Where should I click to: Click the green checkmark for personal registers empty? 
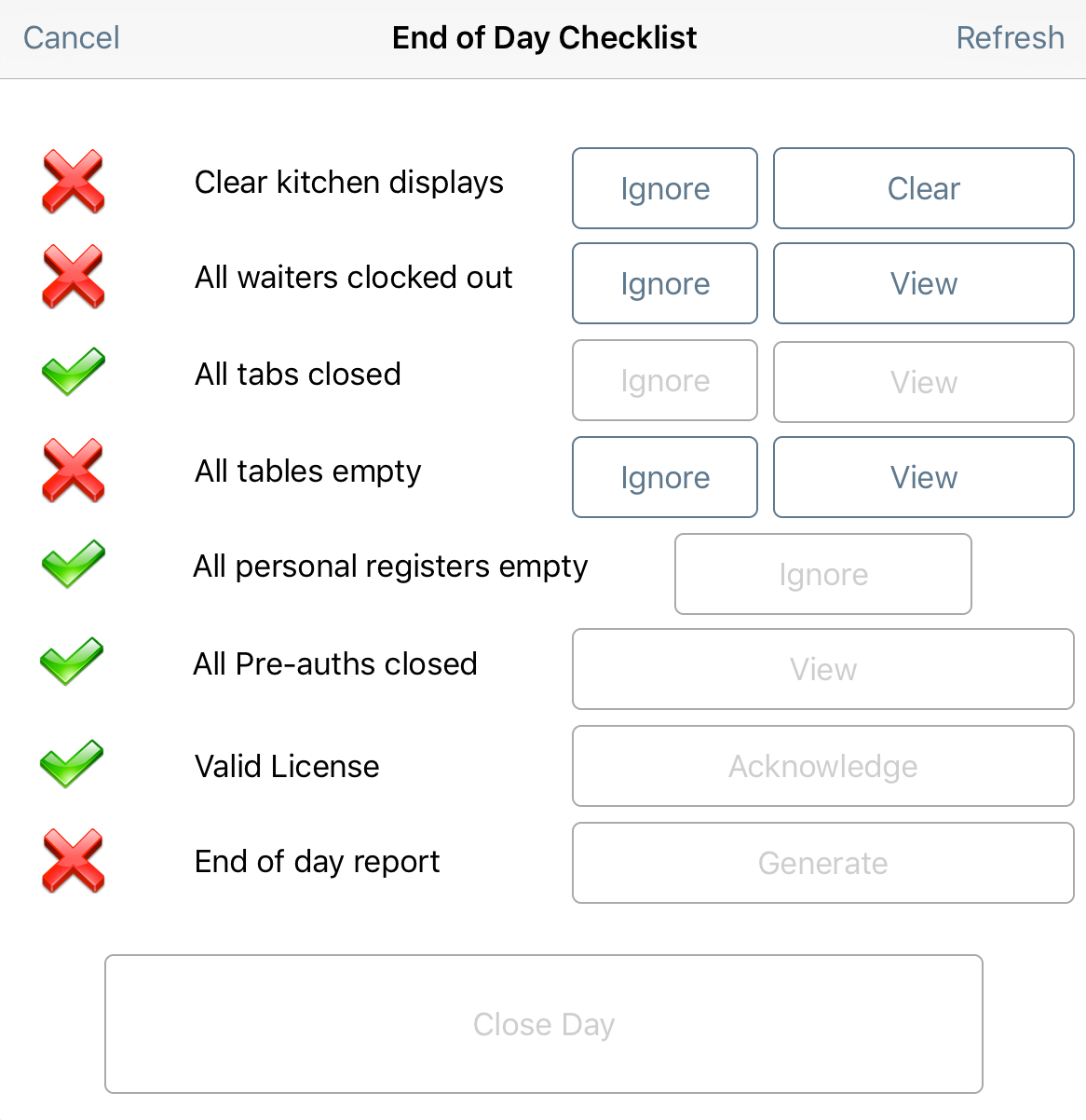(x=73, y=565)
